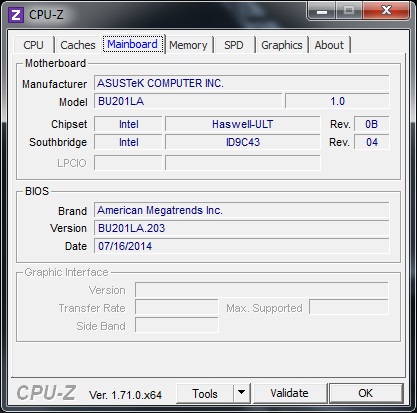The width and height of the screenshot is (417, 413).
Task: Open the SPD tab
Action: click(x=234, y=45)
